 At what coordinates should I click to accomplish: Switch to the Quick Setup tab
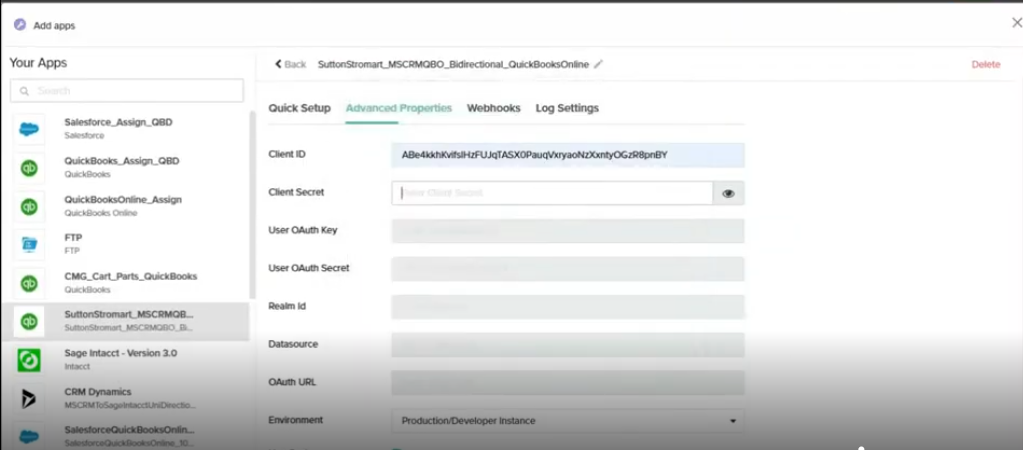[x=299, y=108]
